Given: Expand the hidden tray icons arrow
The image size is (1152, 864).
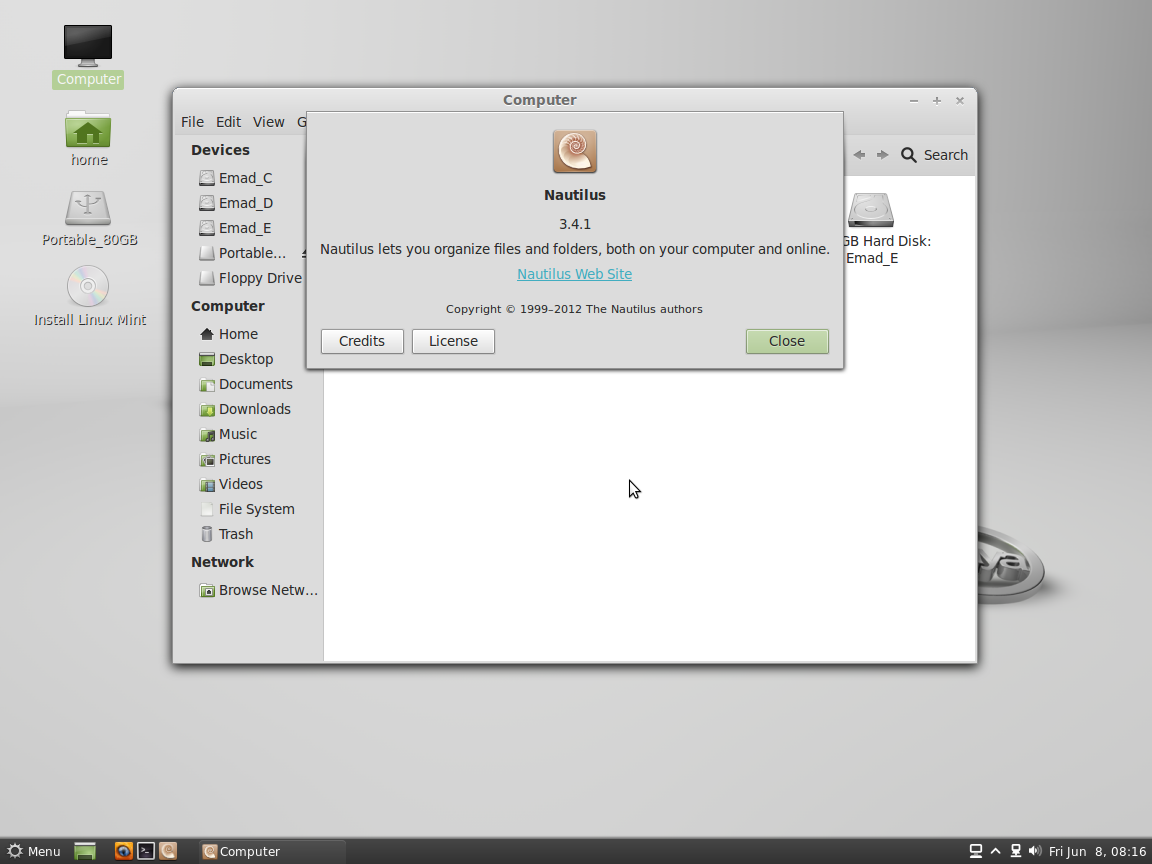Looking at the screenshot, I should click(x=996, y=851).
